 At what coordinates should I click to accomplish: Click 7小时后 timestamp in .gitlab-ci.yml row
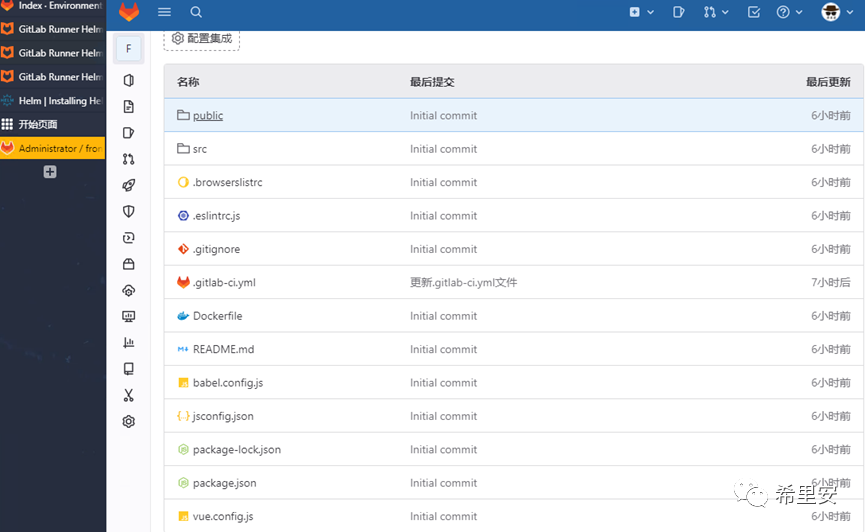pyautogui.click(x=831, y=283)
